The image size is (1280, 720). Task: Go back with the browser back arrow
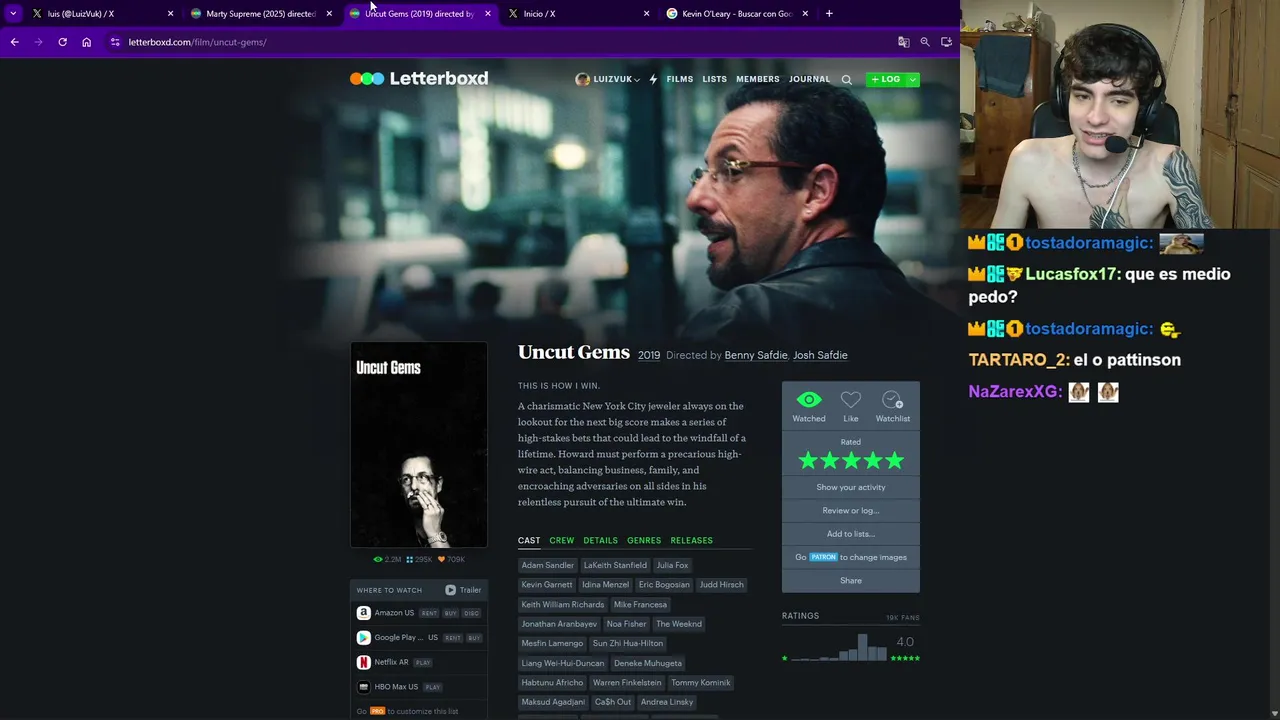click(x=14, y=42)
